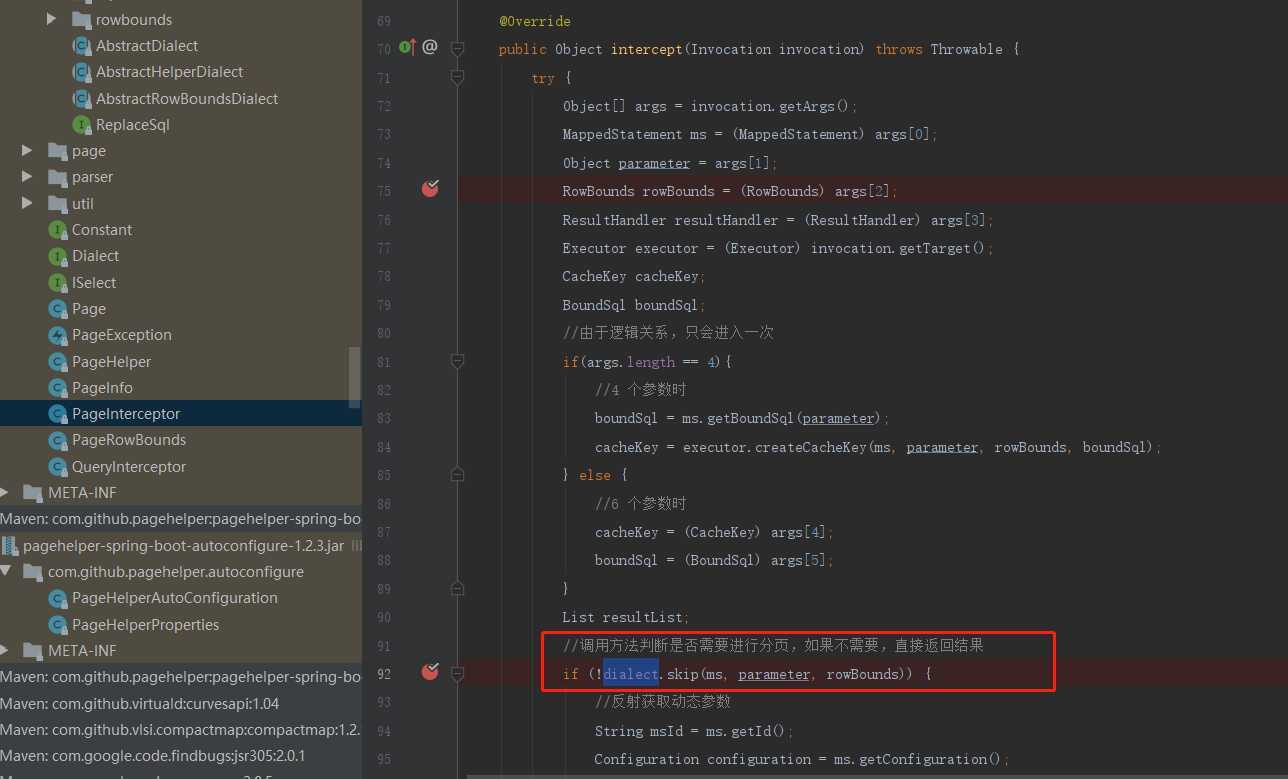
Task: Fold the try block at line 71
Action: pyautogui.click(x=457, y=76)
